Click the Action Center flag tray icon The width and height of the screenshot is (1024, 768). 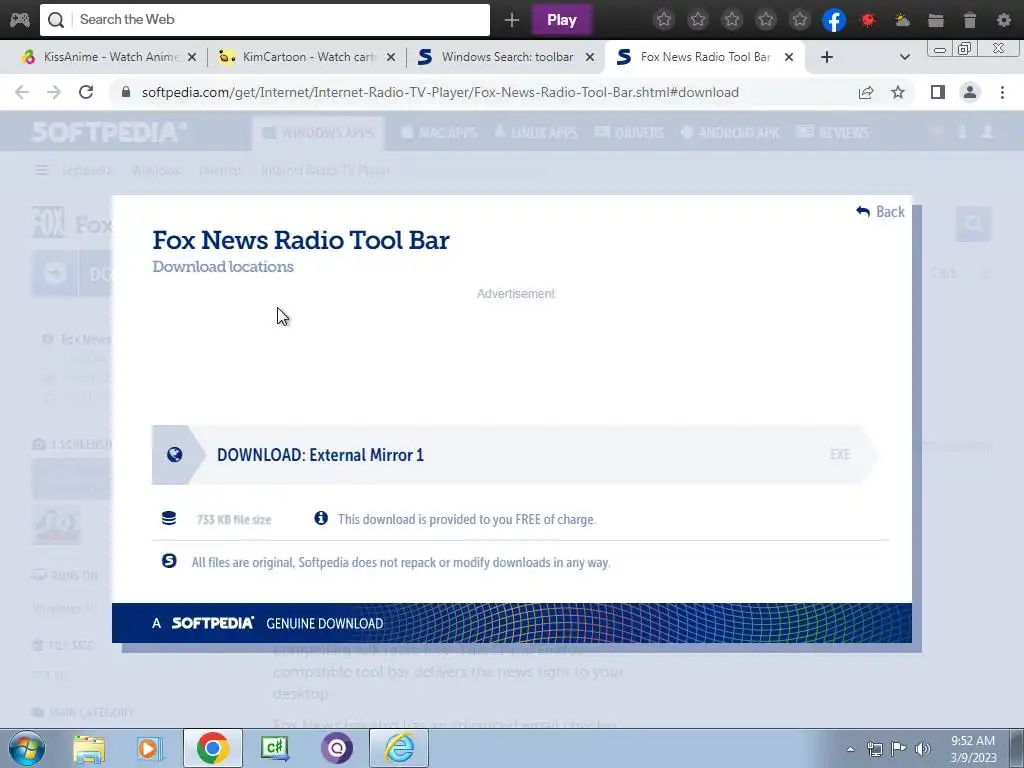899,749
